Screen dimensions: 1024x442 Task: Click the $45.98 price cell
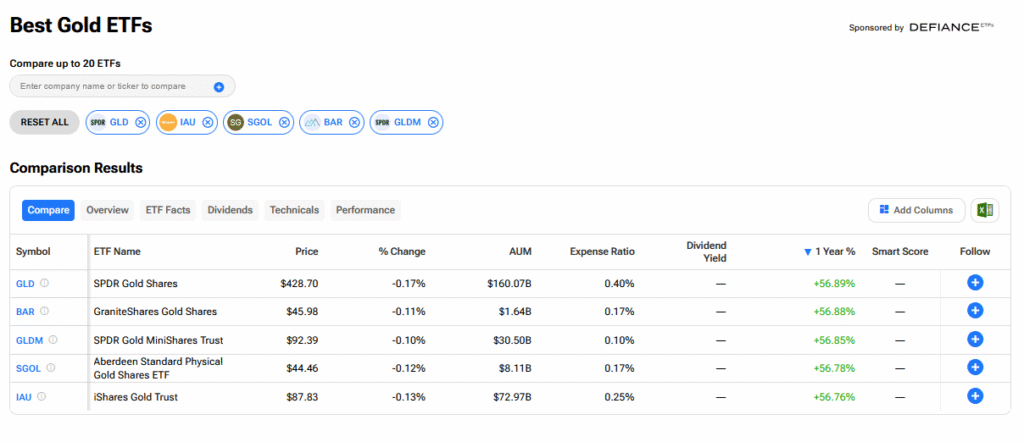click(302, 311)
